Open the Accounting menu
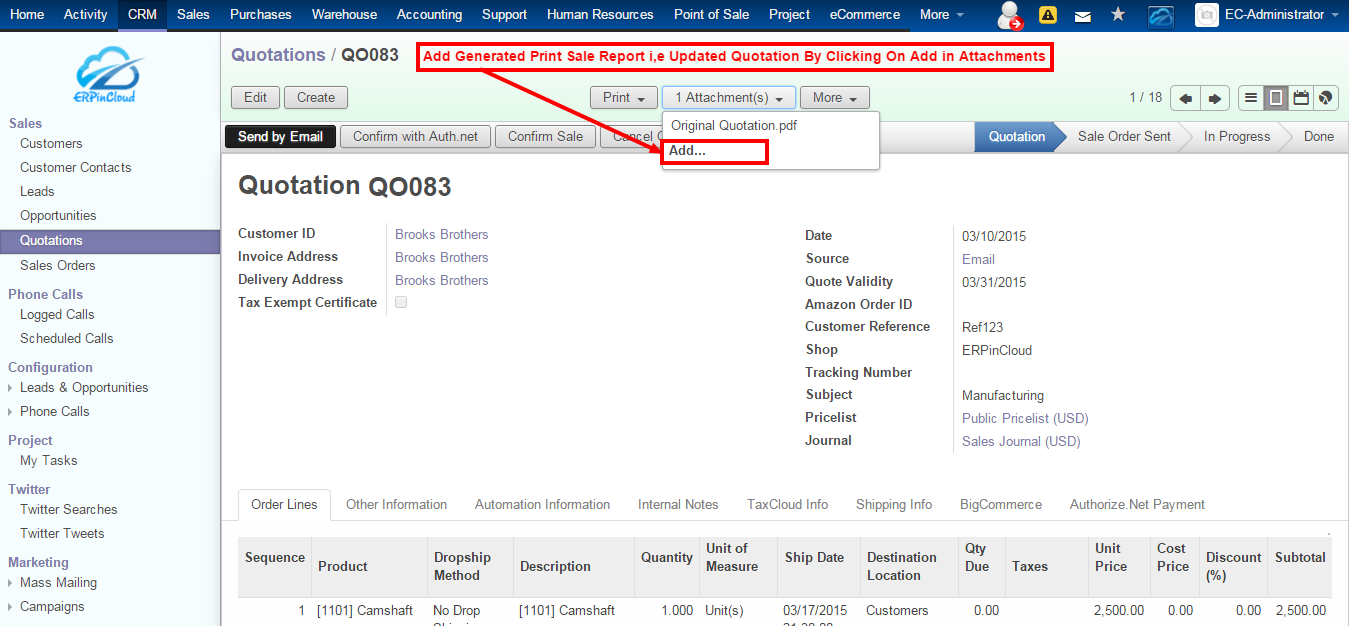Viewport: 1349px width, 626px height. click(x=430, y=15)
